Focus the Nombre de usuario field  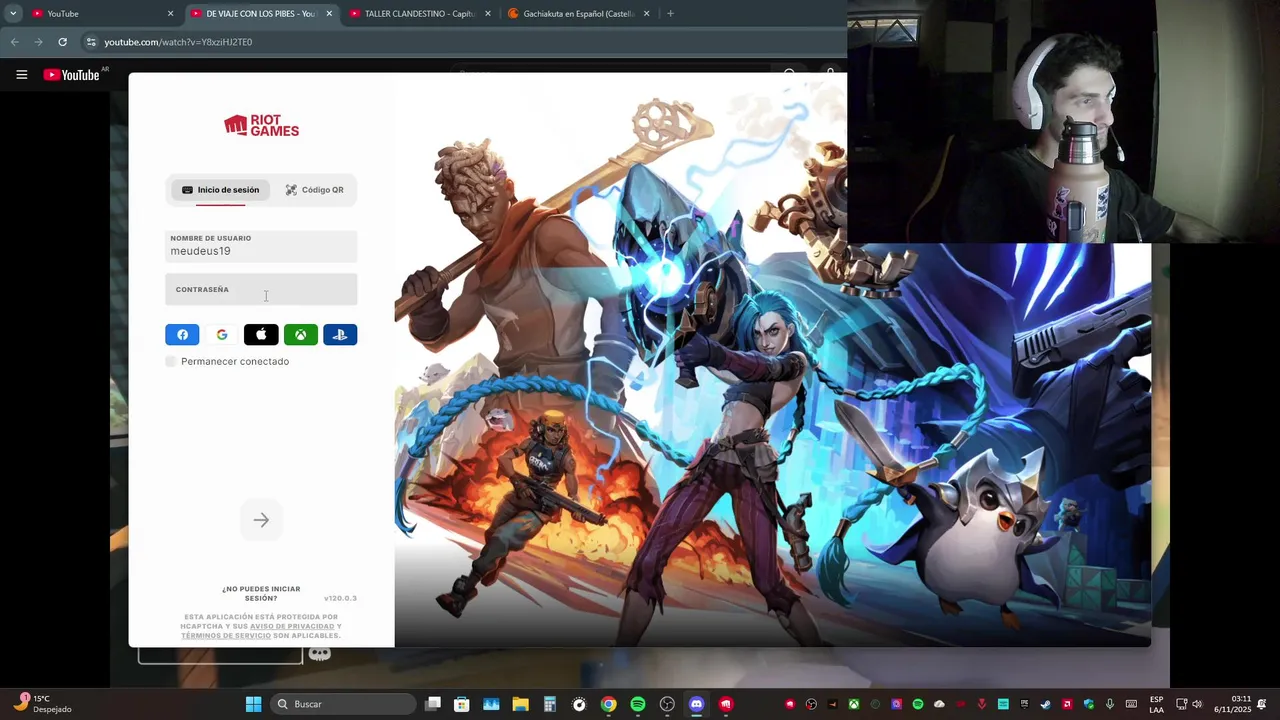point(261,246)
